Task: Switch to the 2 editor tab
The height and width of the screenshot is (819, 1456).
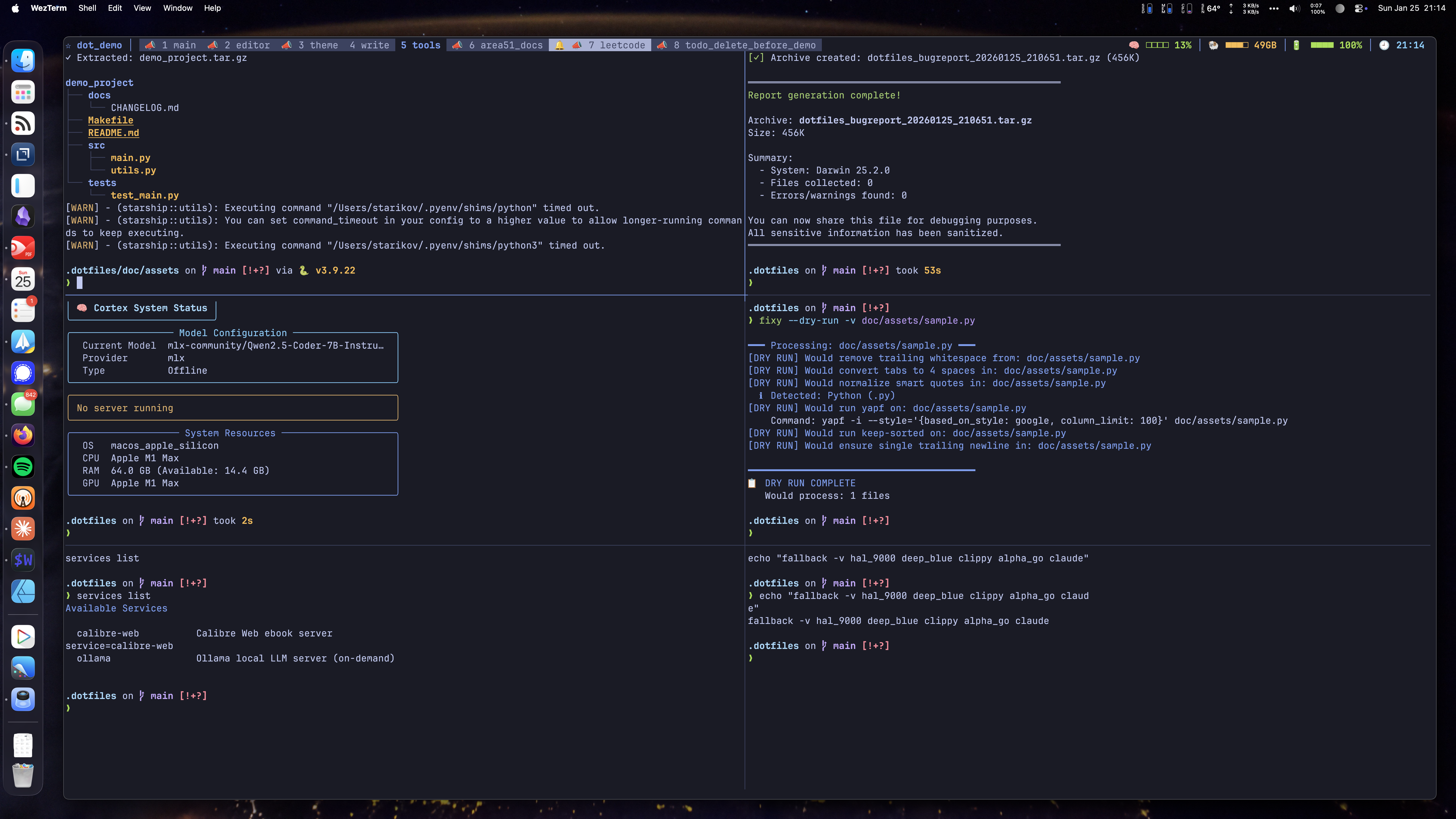Action: 239,45
